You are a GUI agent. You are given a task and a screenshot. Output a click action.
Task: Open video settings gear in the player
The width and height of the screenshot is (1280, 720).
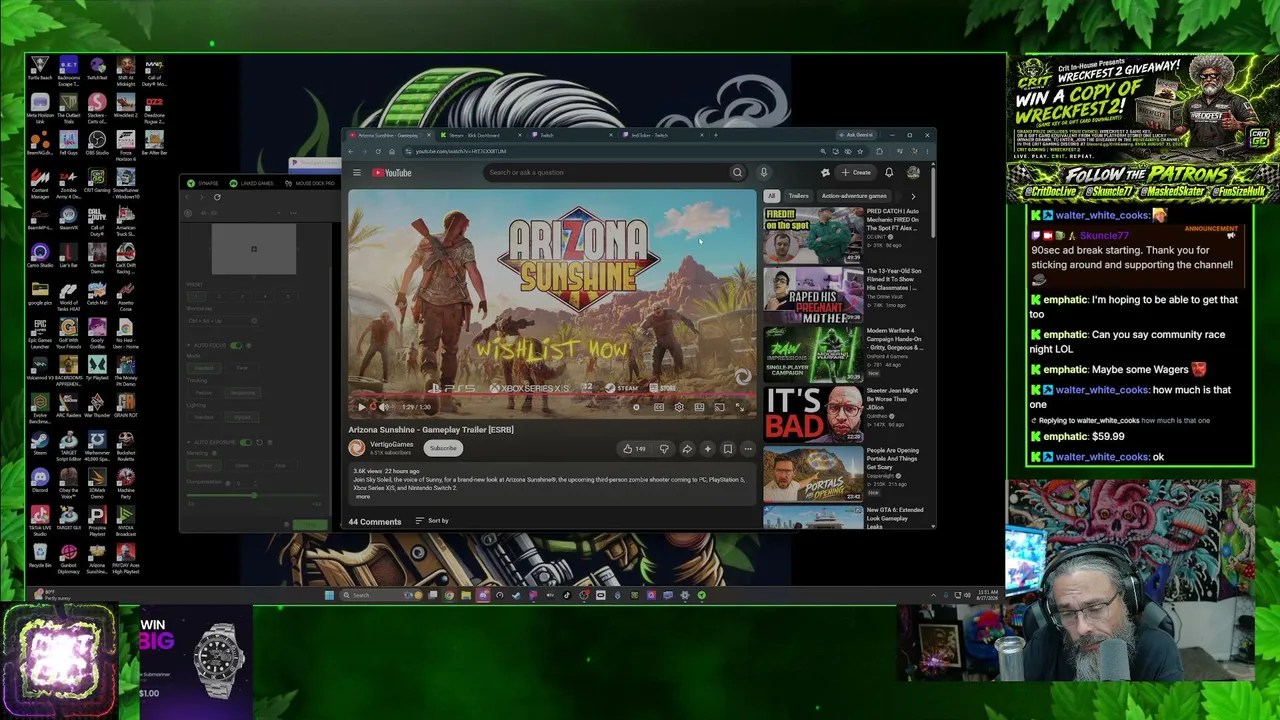click(x=679, y=407)
